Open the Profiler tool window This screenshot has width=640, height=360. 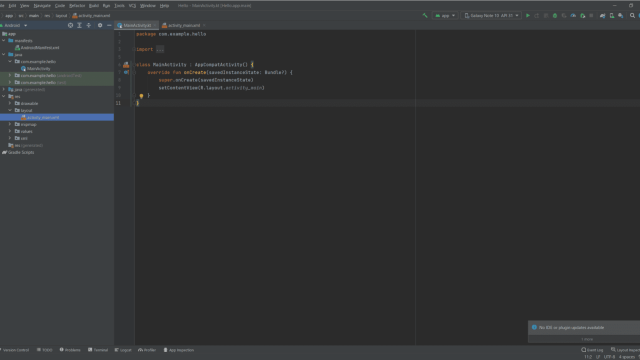tap(147, 350)
